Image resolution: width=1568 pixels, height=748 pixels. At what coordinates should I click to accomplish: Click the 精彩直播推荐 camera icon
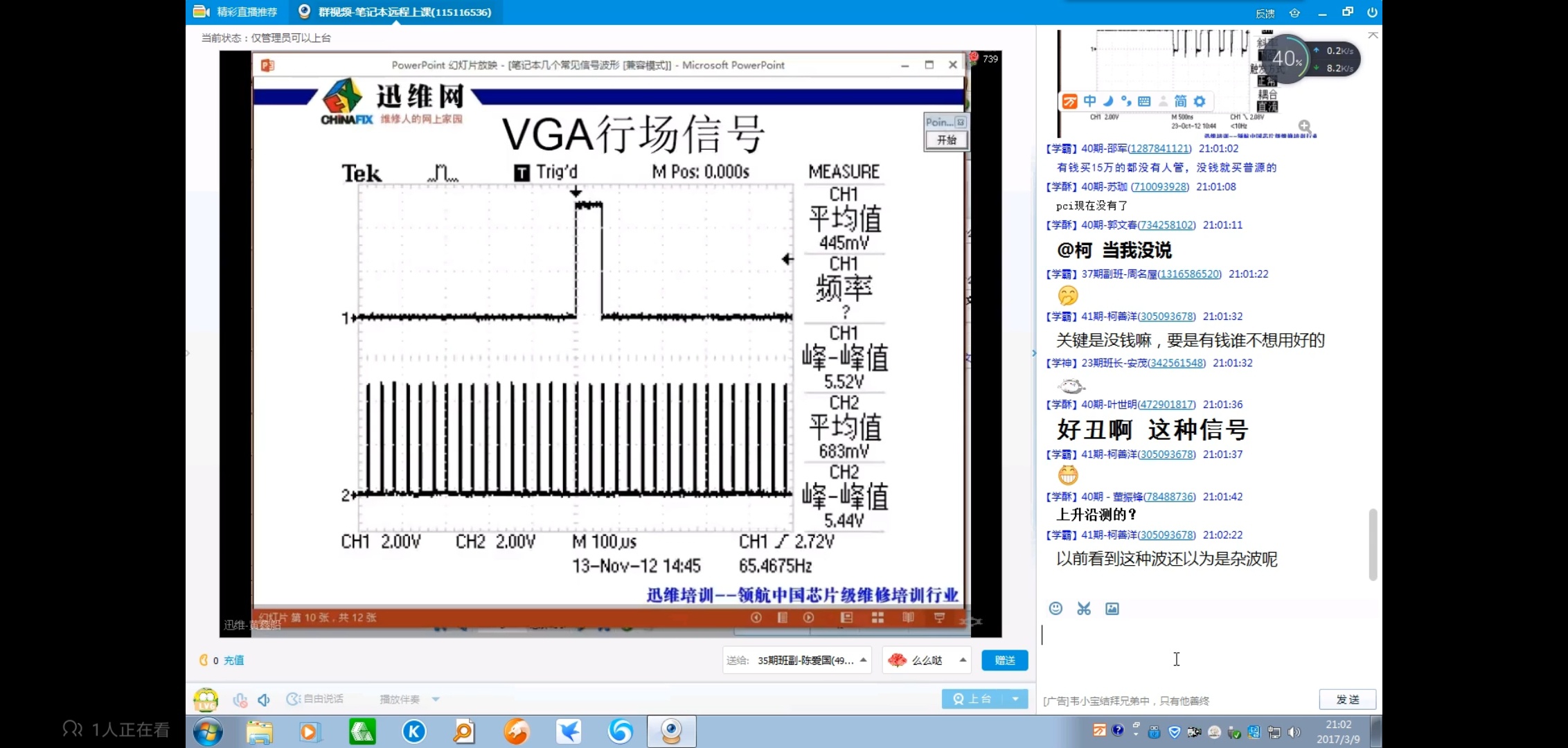click(x=201, y=12)
